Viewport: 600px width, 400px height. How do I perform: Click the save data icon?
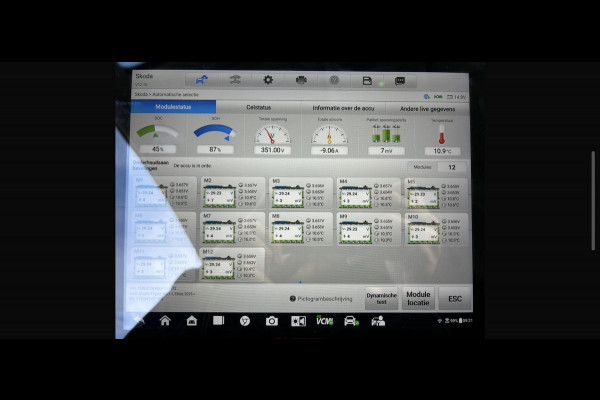(367, 80)
